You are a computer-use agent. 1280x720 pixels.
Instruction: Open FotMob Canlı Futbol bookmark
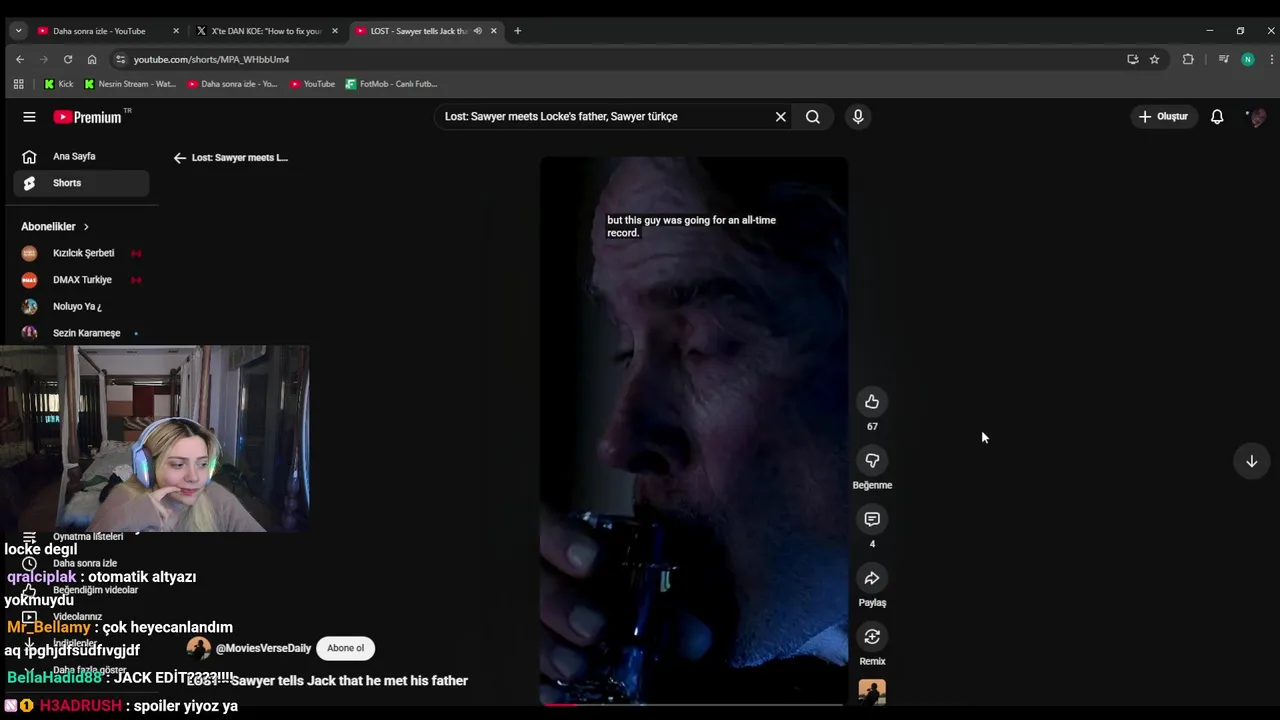coord(391,84)
